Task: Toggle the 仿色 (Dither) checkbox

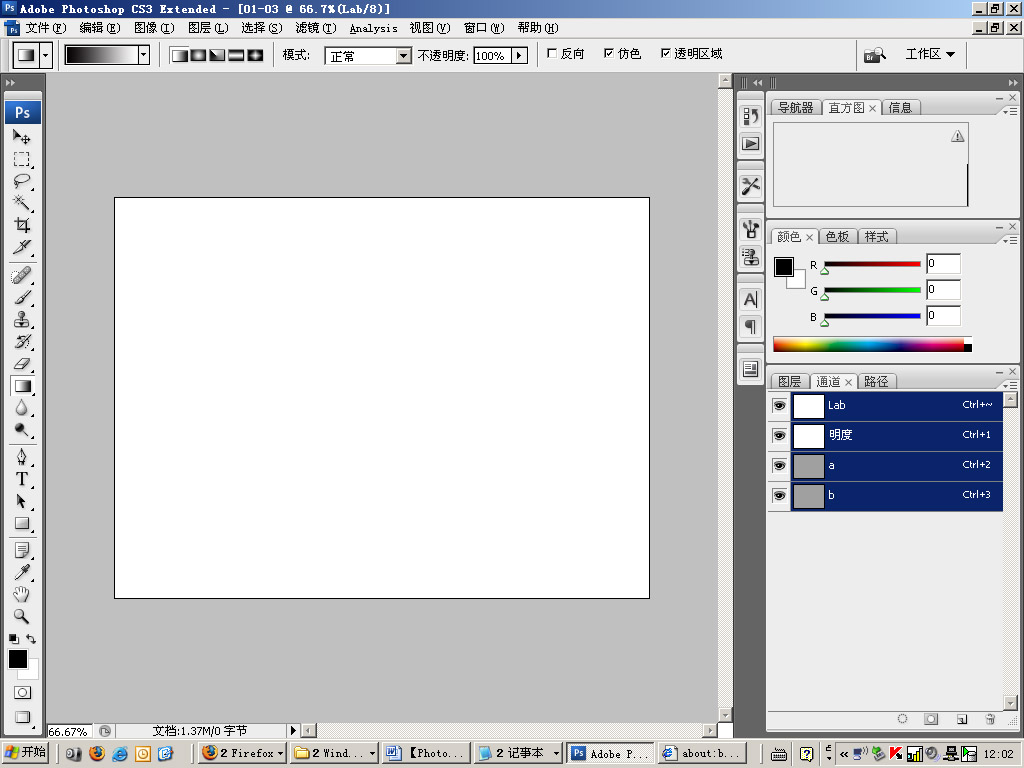Action: point(609,54)
